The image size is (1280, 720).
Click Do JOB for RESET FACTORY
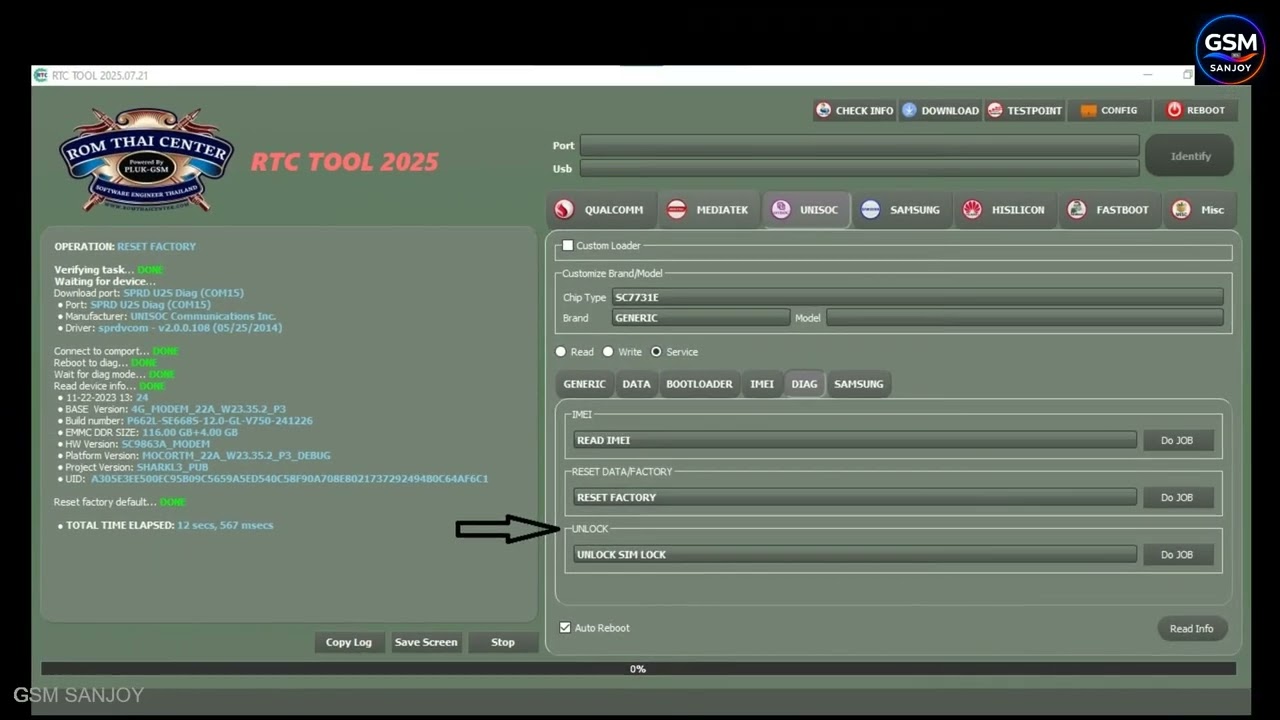tap(1177, 497)
